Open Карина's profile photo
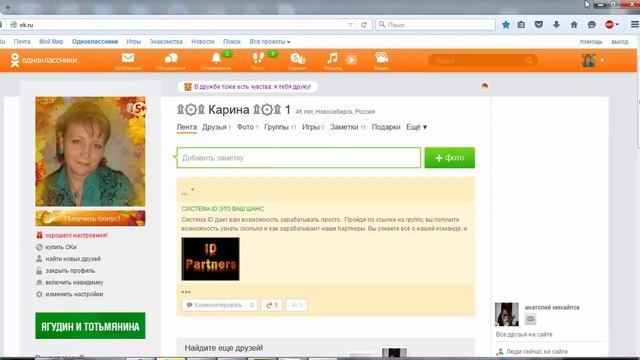This screenshot has height=360, width=640. (90, 151)
